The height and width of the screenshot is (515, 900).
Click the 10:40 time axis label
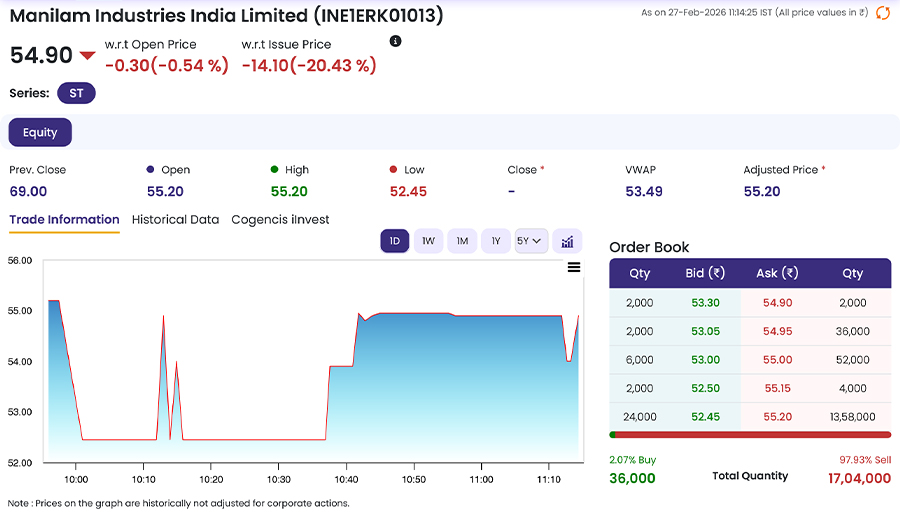pyautogui.click(x=346, y=479)
